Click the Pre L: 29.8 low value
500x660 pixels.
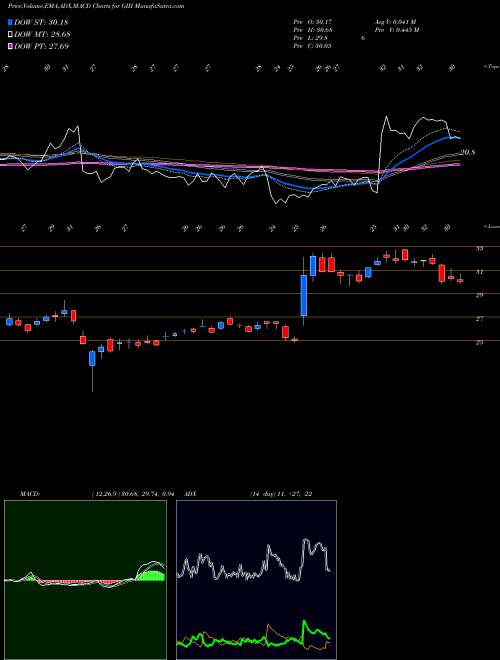(x=312, y=38)
